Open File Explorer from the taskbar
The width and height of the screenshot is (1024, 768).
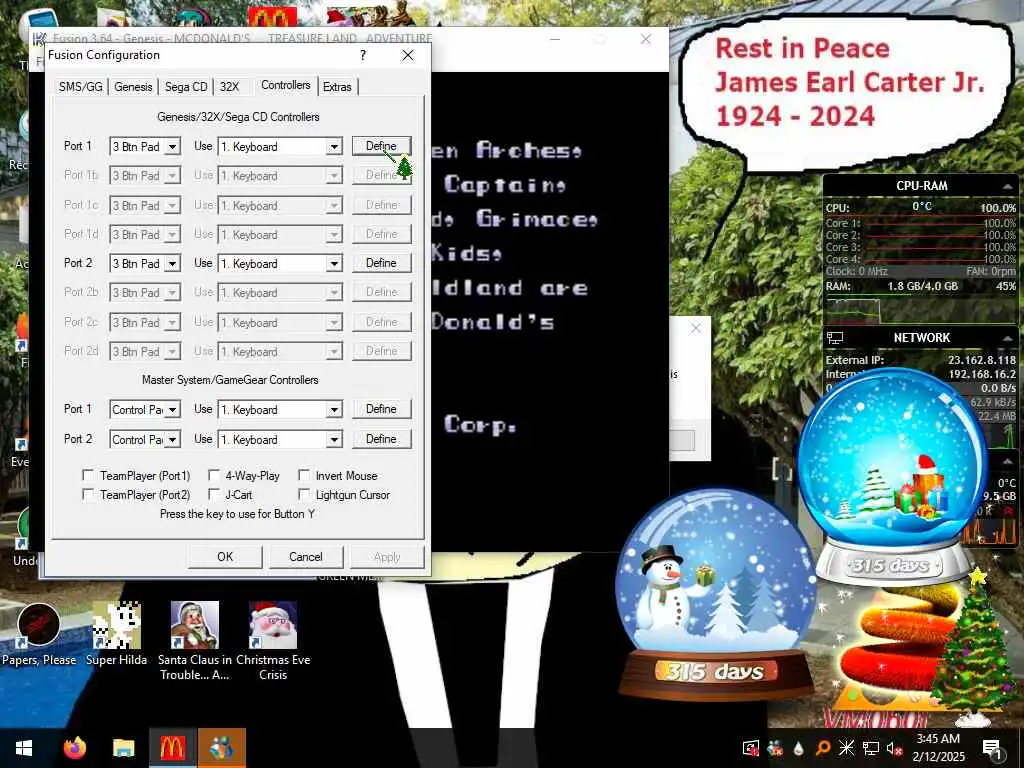pyautogui.click(x=123, y=748)
